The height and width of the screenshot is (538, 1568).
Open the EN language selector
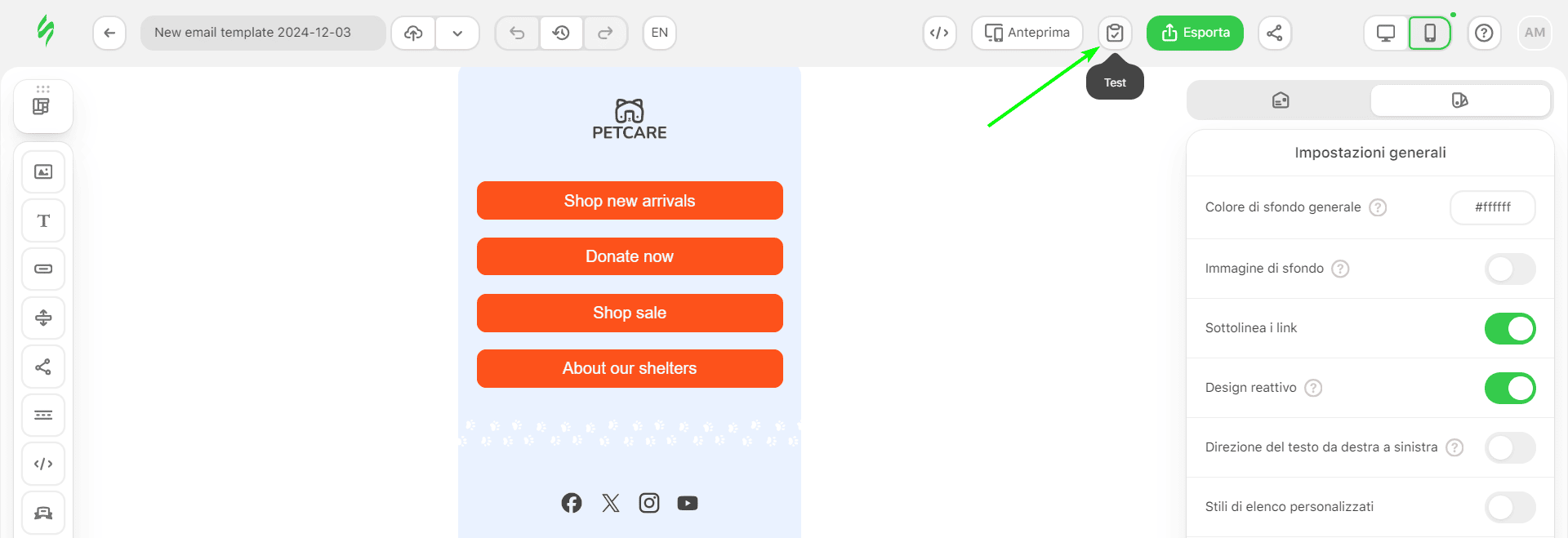(x=659, y=33)
